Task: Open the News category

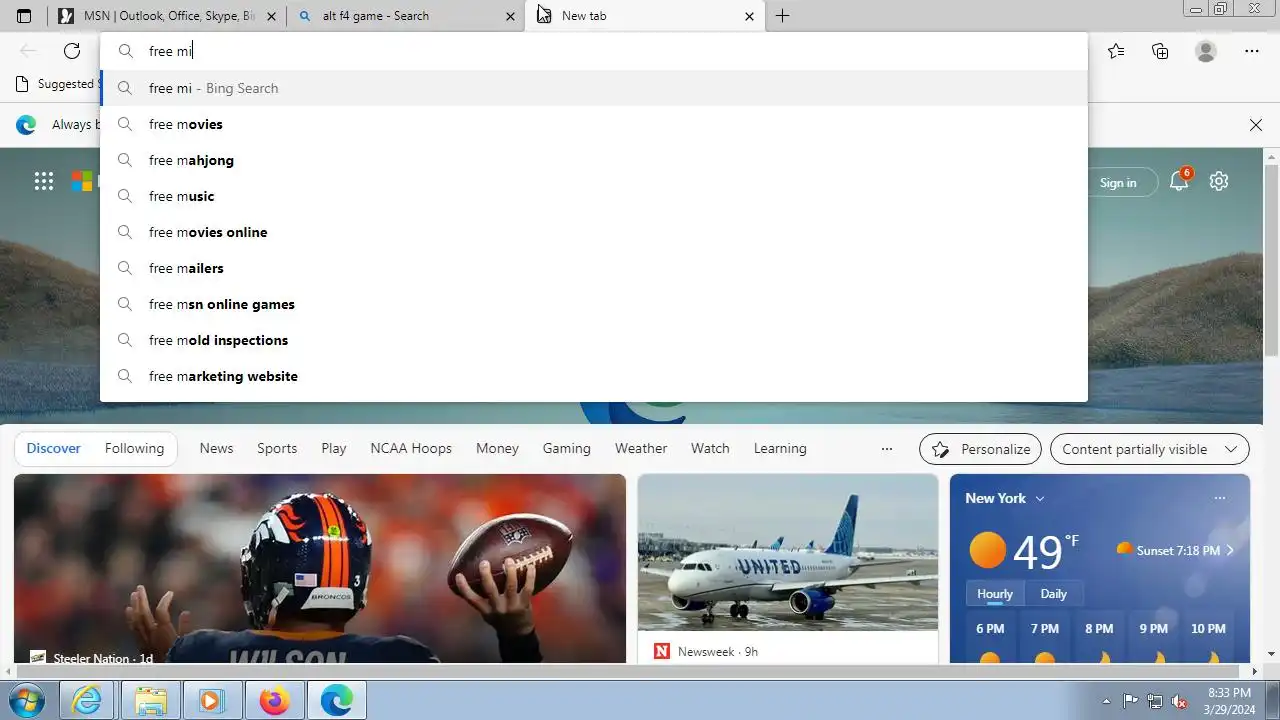Action: tap(216, 449)
